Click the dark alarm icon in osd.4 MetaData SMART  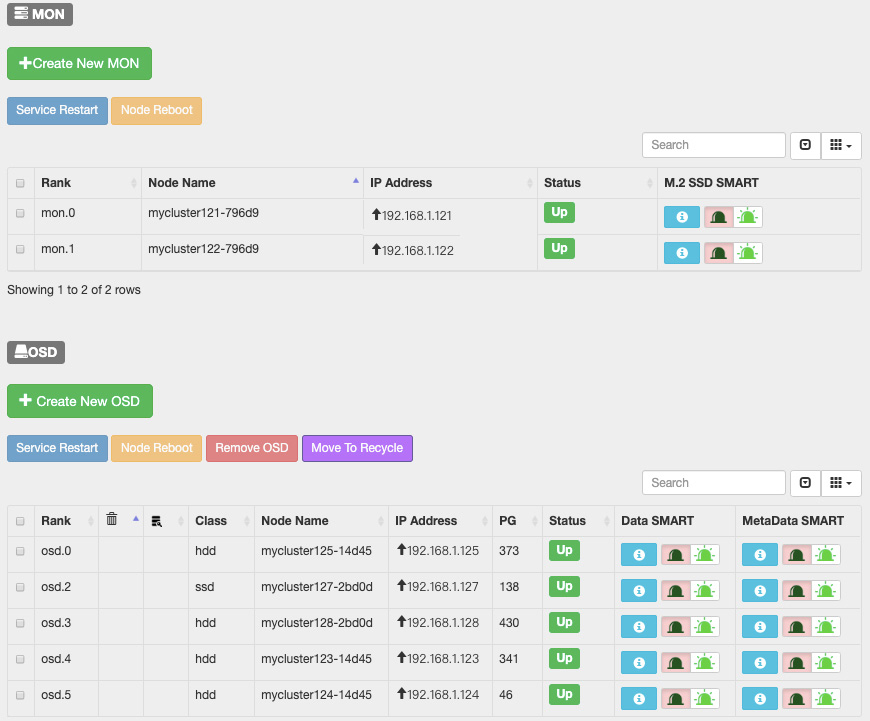click(796, 662)
